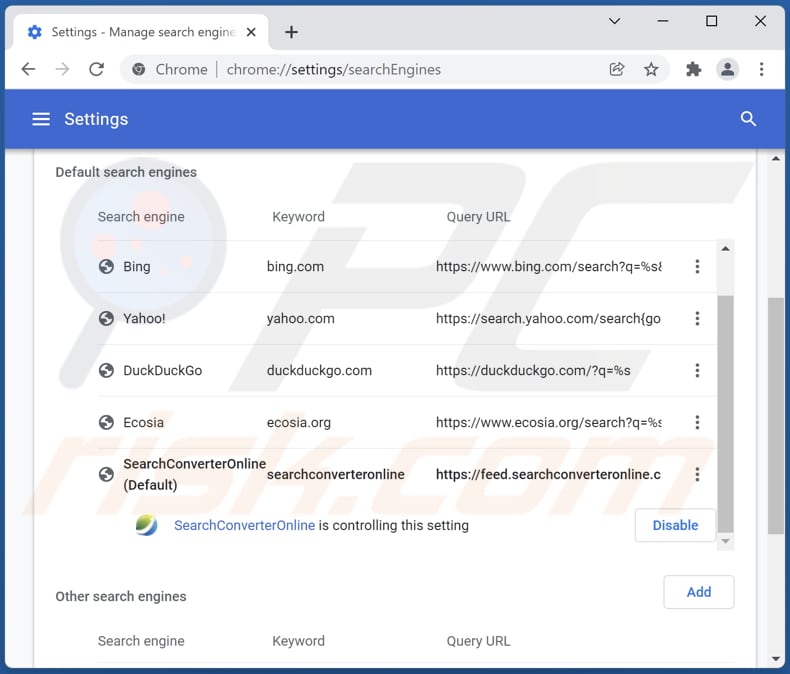The image size is (790, 674).
Task: Open the Extensions puzzle icon
Action: coord(694,69)
